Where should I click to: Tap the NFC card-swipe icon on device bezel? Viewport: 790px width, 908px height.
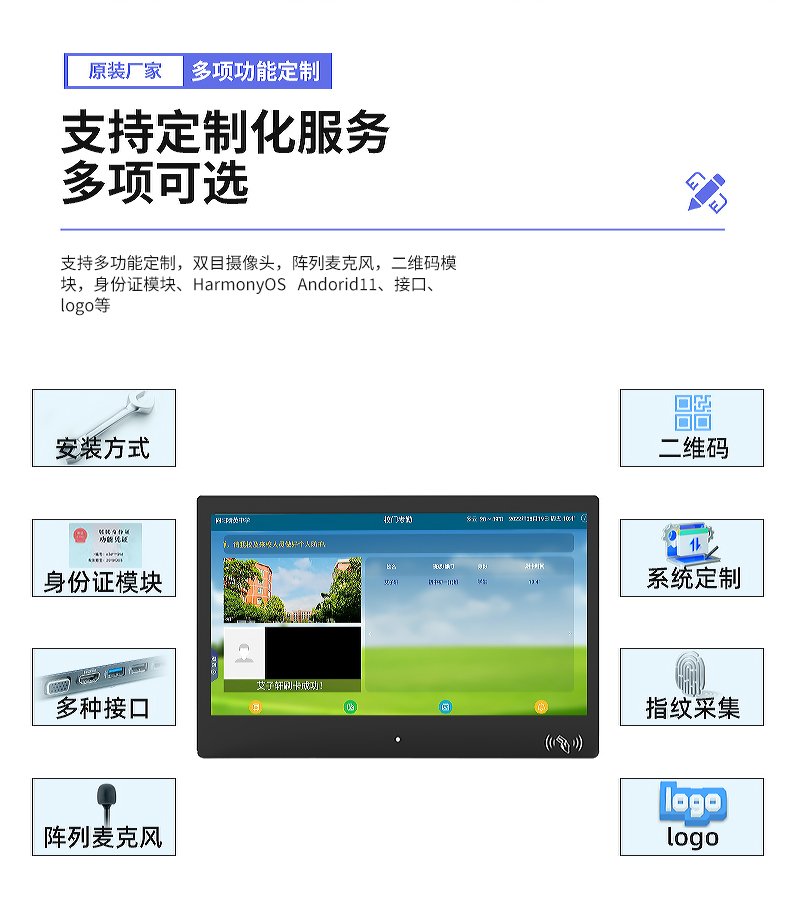click(x=563, y=743)
